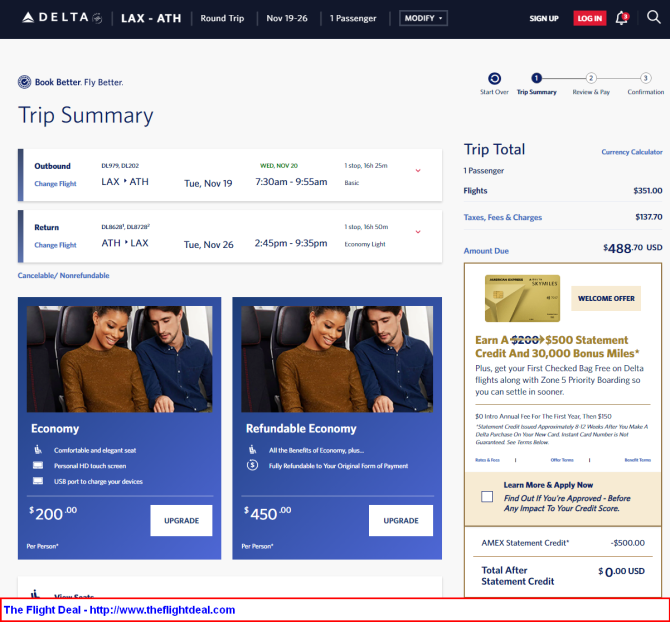
Task: Check the Learn More & Apply Now checkbox
Action: tap(487, 496)
